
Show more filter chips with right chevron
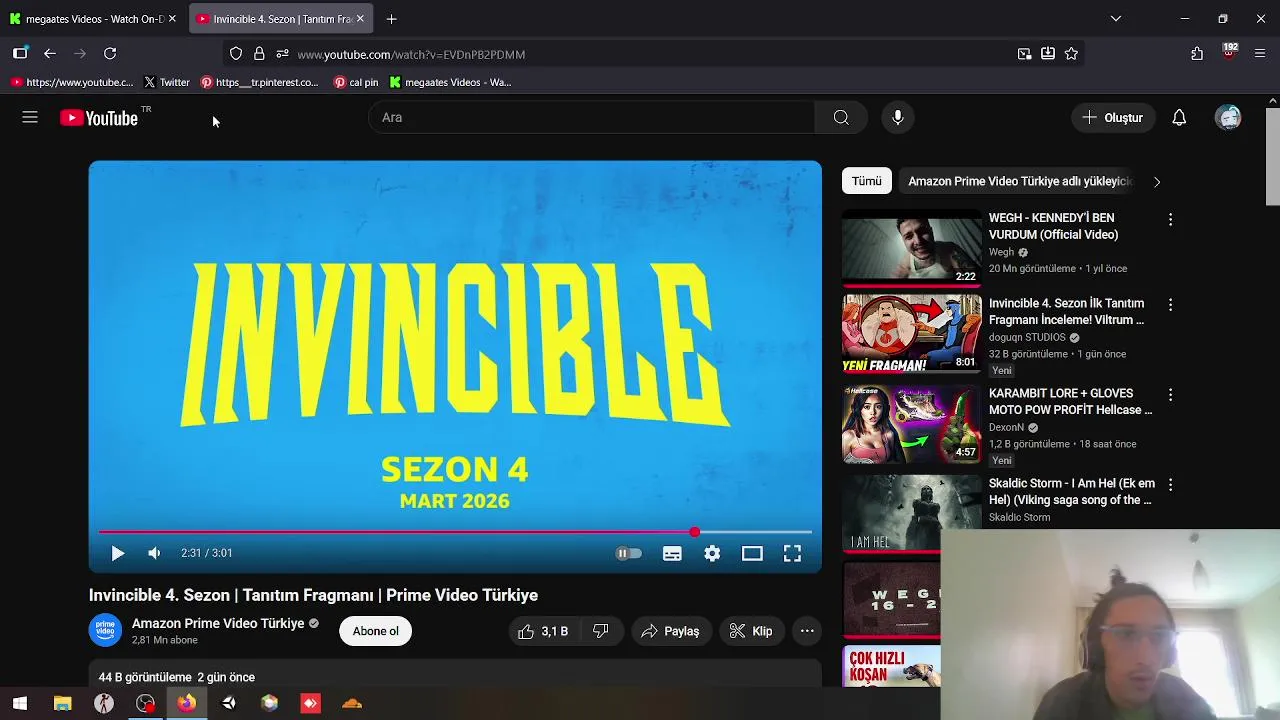(1157, 182)
